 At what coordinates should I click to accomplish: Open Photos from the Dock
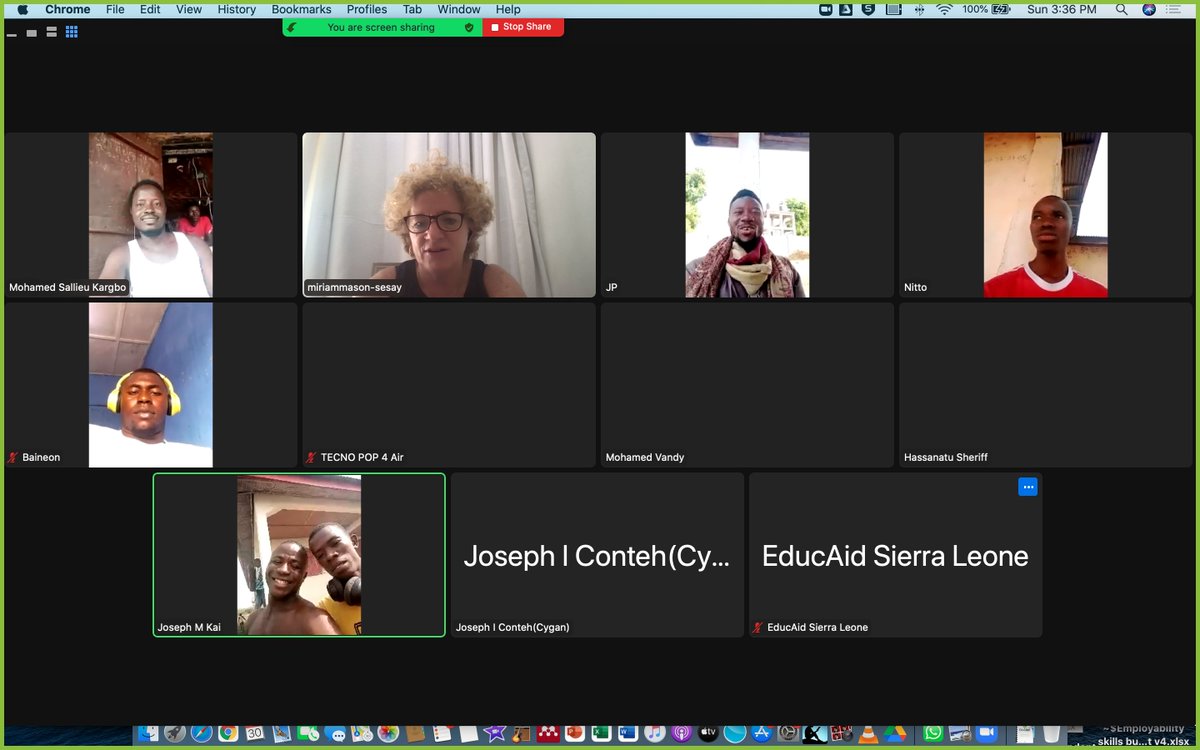click(388, 733)
